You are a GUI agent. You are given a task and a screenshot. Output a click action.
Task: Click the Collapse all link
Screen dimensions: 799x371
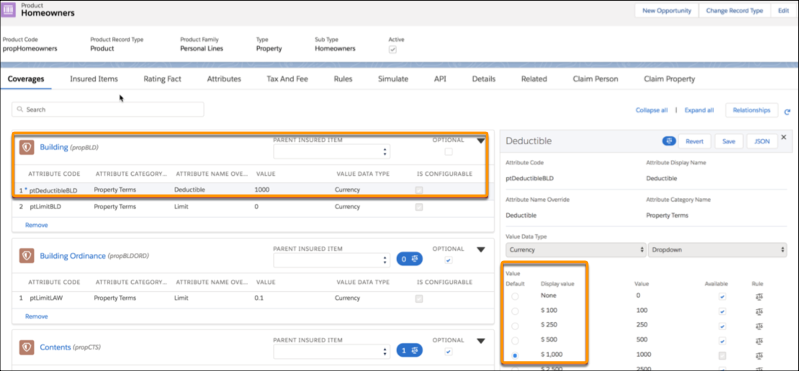pos(651,110)
